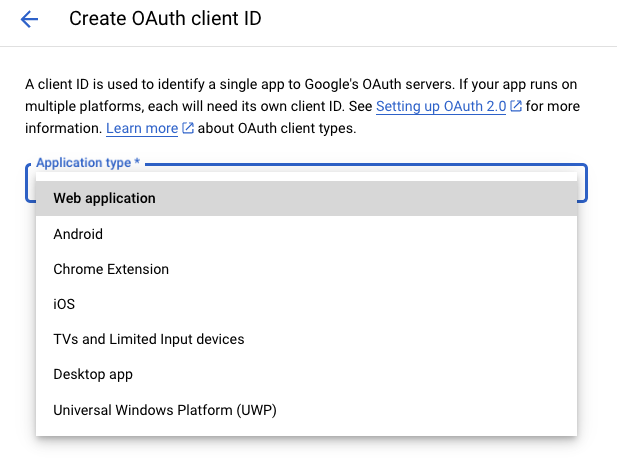Click the blank area below the options list

tap(306, 448)
